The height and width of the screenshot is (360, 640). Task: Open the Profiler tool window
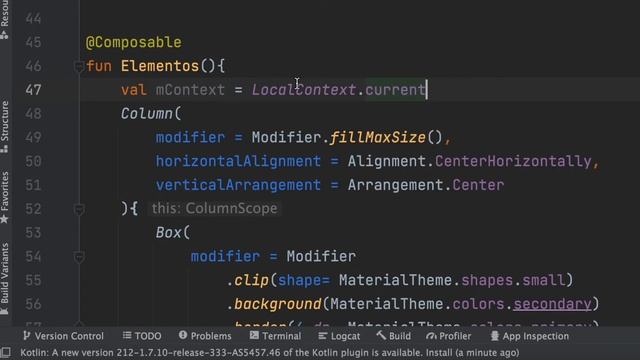pyautogui.click(x=449, y=336)
